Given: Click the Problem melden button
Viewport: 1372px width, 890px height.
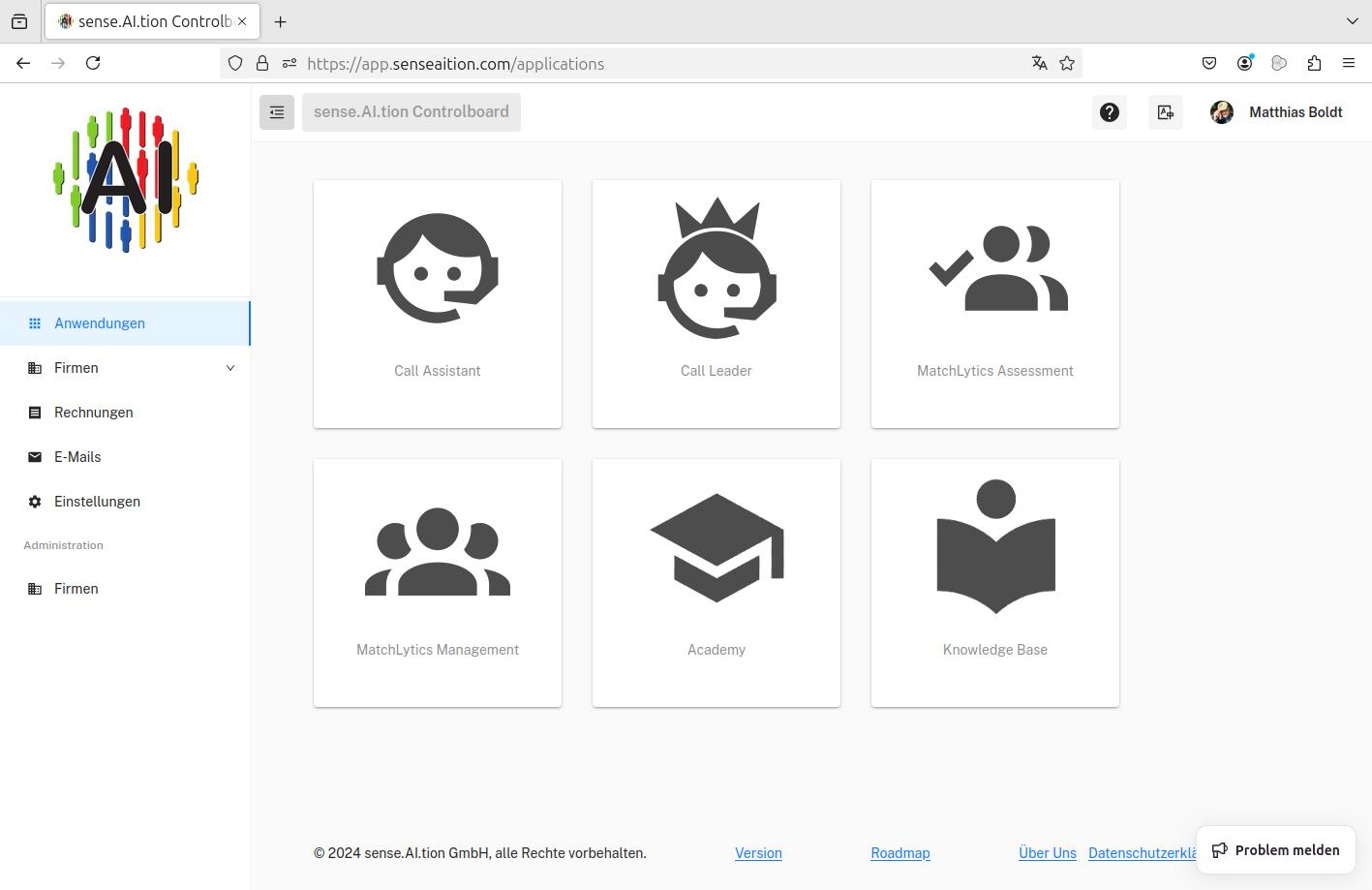Looking at the screenshot, I should [x=1276, y=850].
